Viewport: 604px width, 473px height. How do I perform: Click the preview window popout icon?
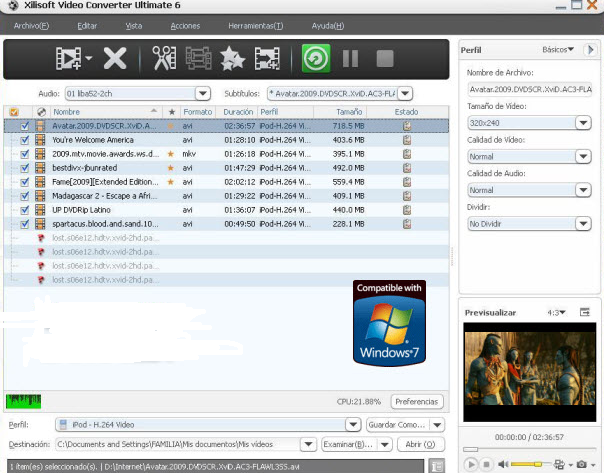(x=585, y=312)
